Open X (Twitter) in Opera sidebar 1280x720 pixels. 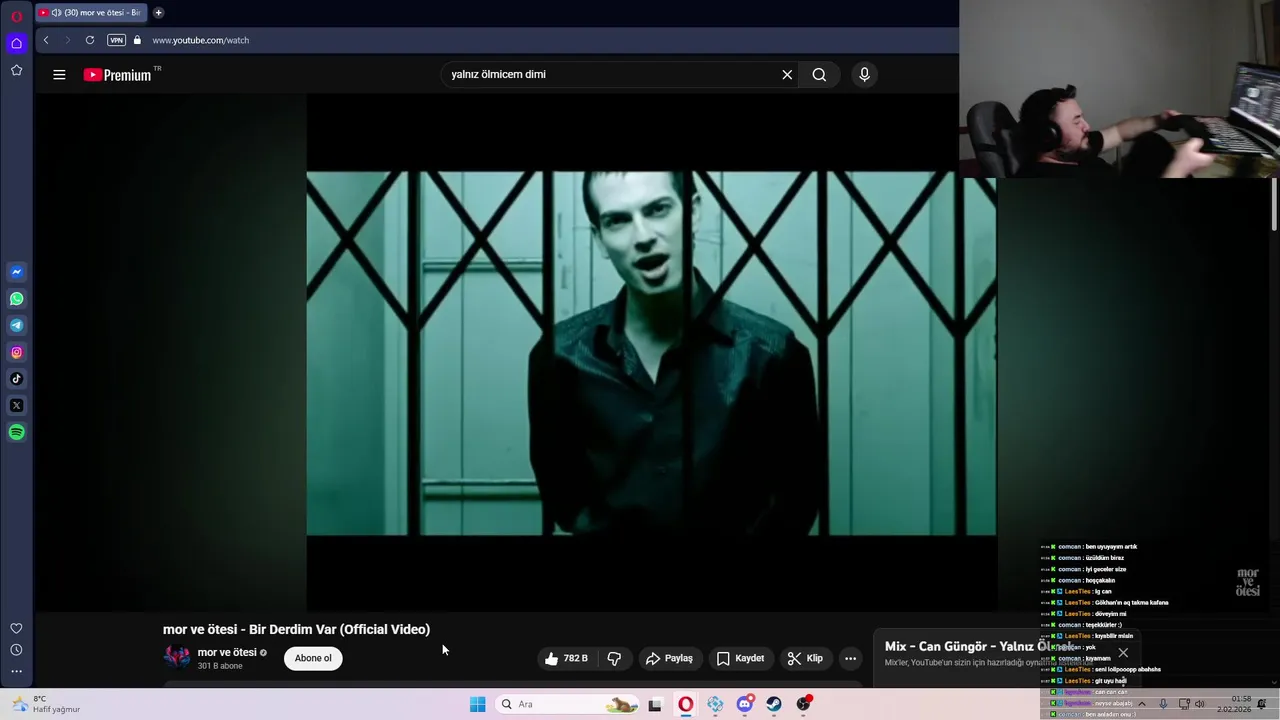tap(16, 405)
